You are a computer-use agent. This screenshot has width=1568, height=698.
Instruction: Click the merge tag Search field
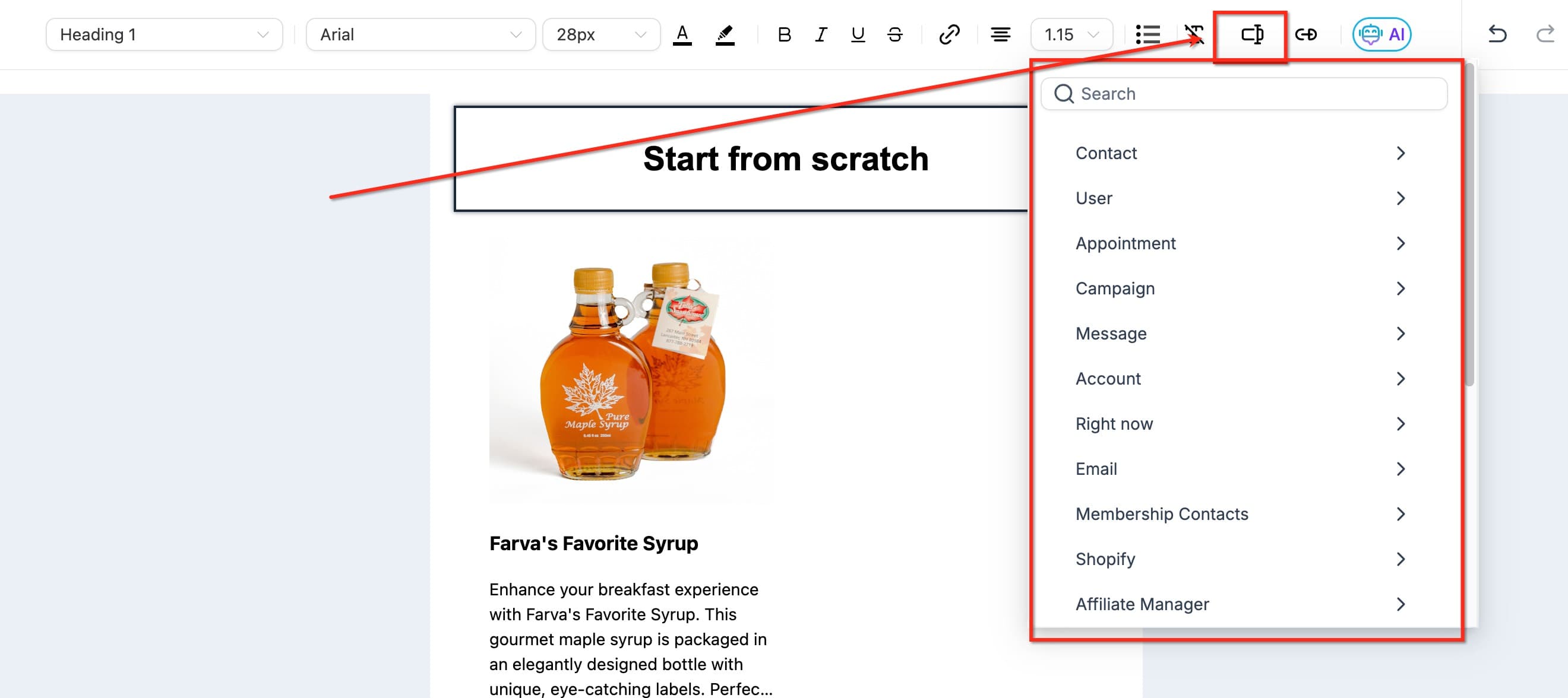(1244, 94)
